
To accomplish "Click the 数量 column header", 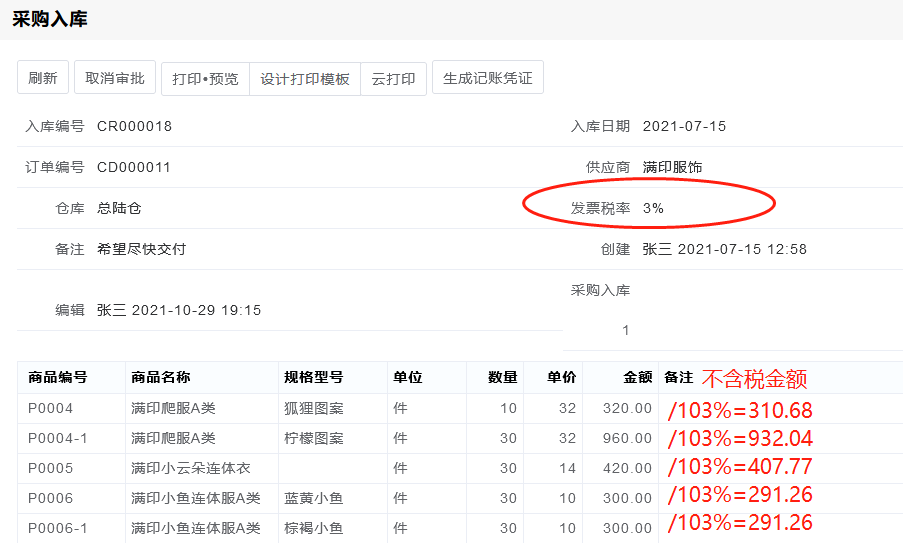I will 502,377.
